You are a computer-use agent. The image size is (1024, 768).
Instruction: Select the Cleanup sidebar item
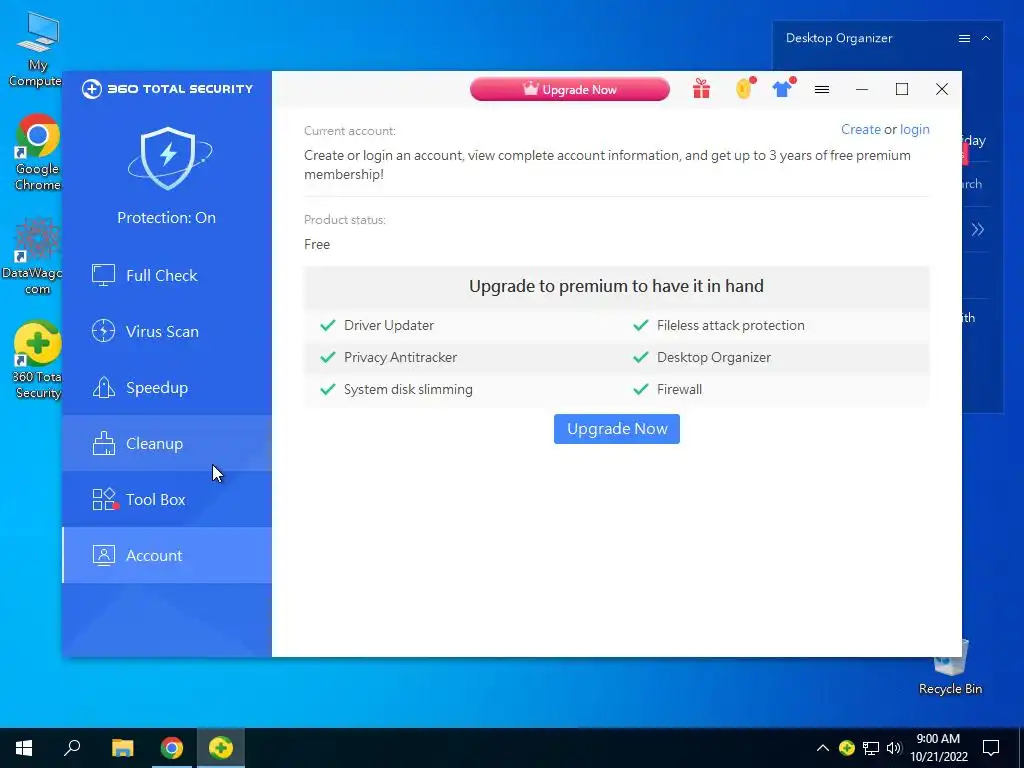[x=167, y=443]
